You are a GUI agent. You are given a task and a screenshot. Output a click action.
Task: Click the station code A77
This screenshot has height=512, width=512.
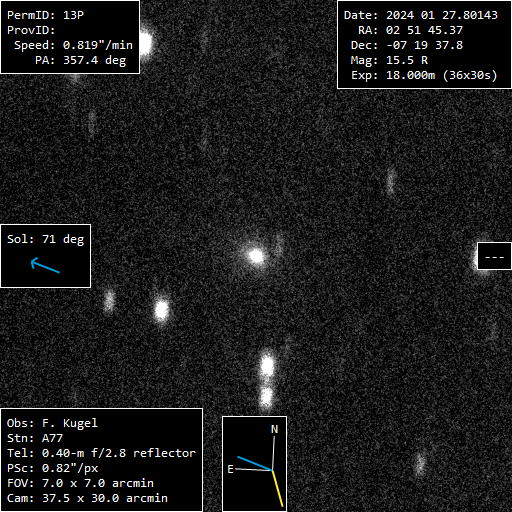(x=52, y=438)
